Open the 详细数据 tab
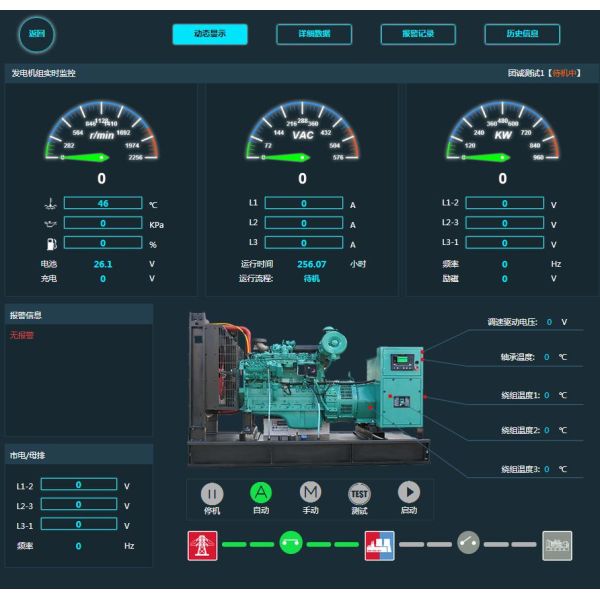Screen dimensions: 600x600 (314, 34)
